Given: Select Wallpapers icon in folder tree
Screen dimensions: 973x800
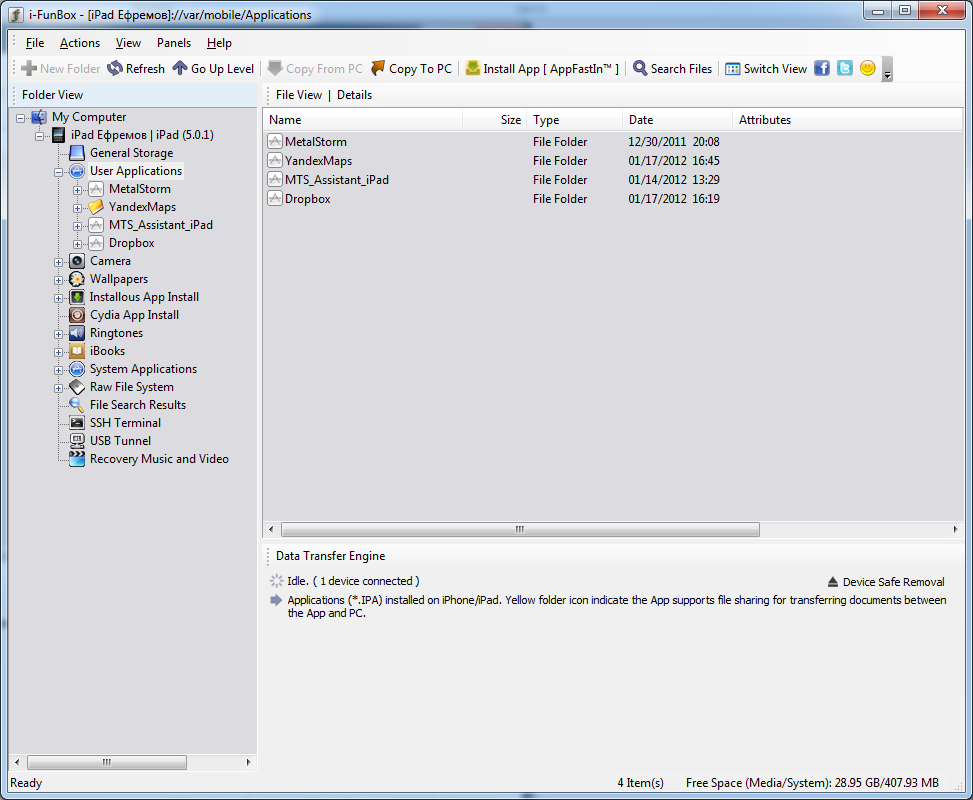Looking at the screenshot, I should [77, 279].
